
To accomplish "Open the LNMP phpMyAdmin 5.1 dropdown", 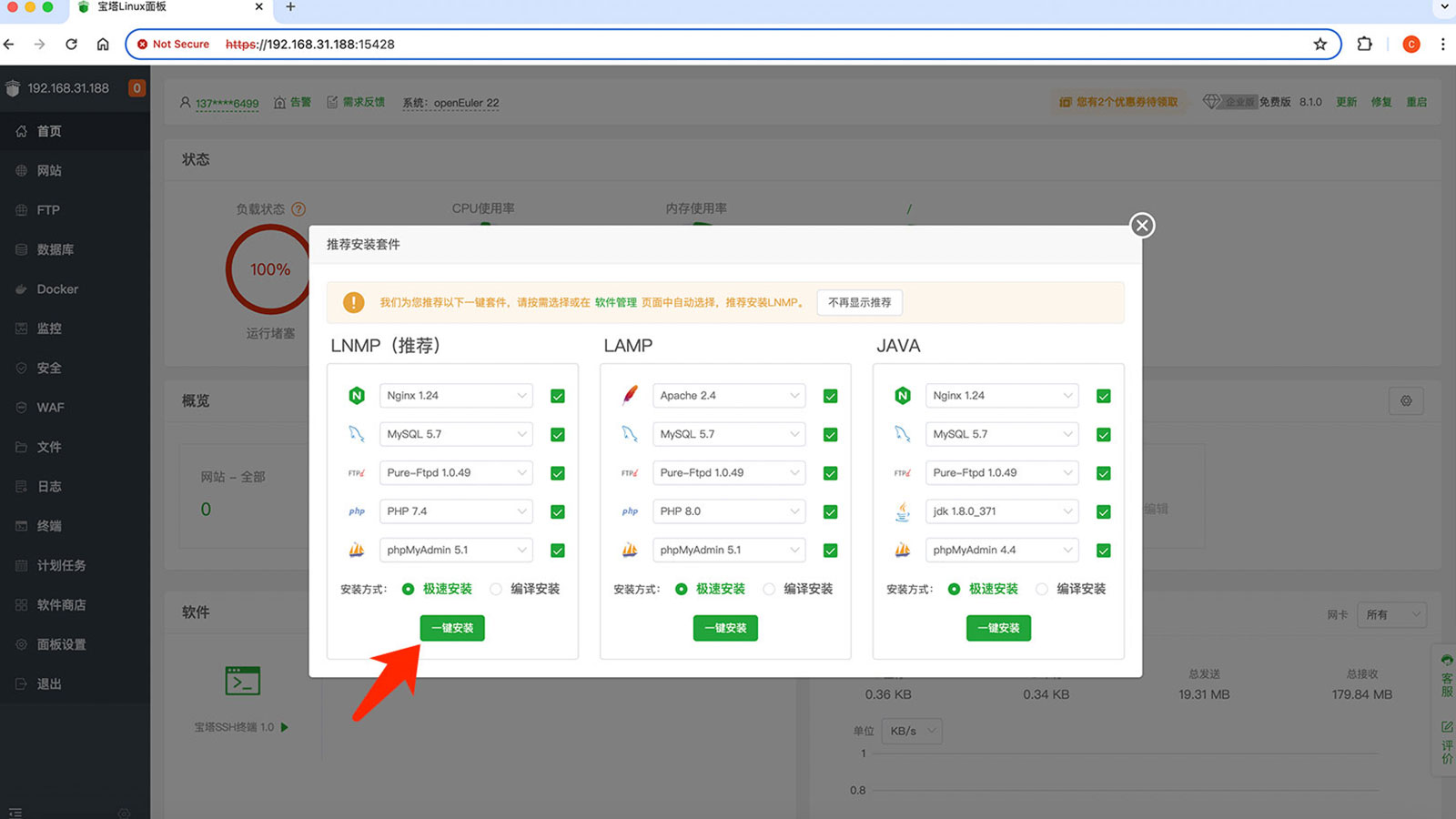I will pos(456,551).
